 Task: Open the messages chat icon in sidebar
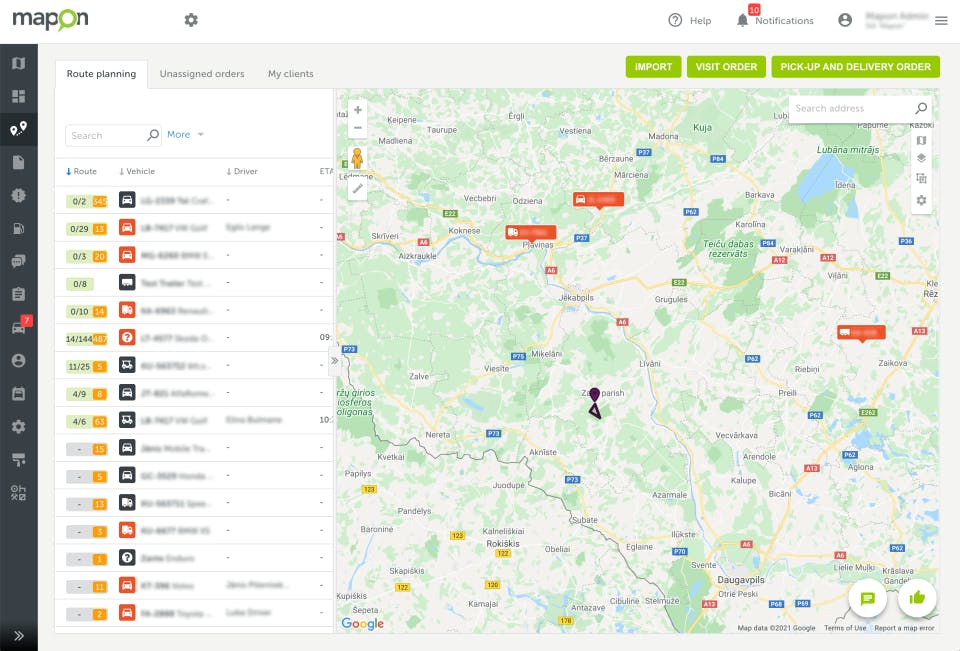pyautogui.click(x=18, y=262)
